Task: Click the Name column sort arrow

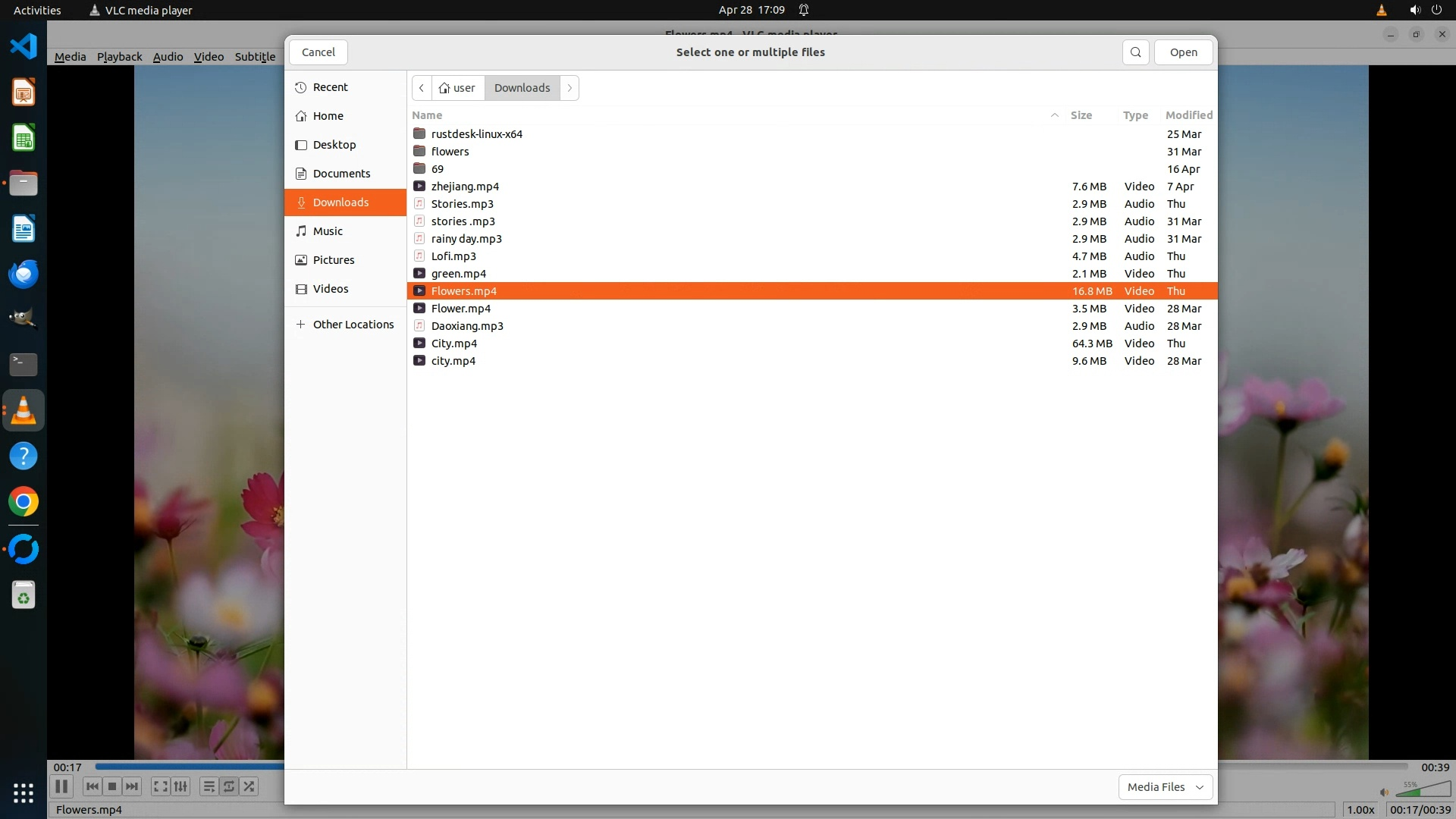Action: coord(1054,115)
